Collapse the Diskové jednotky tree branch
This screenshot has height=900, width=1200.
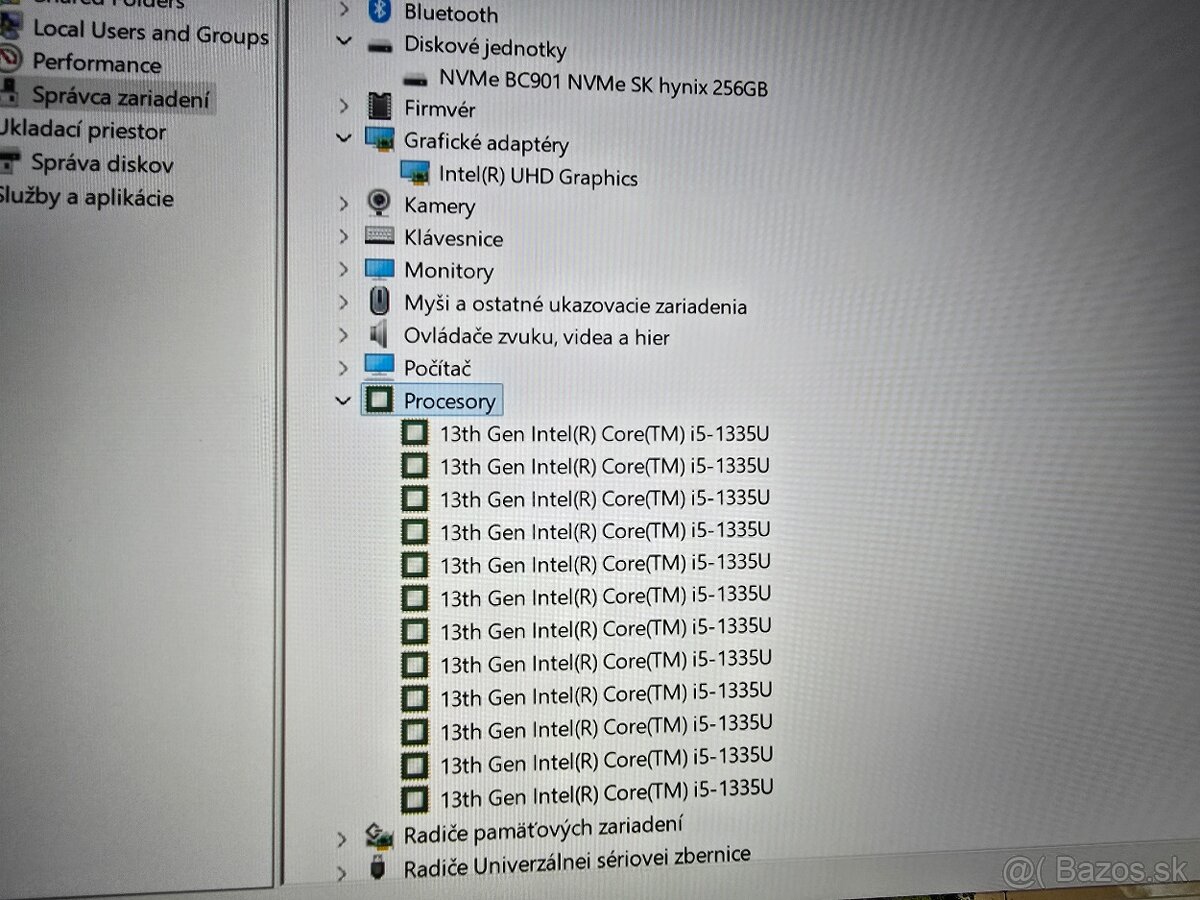click(343, 41)
